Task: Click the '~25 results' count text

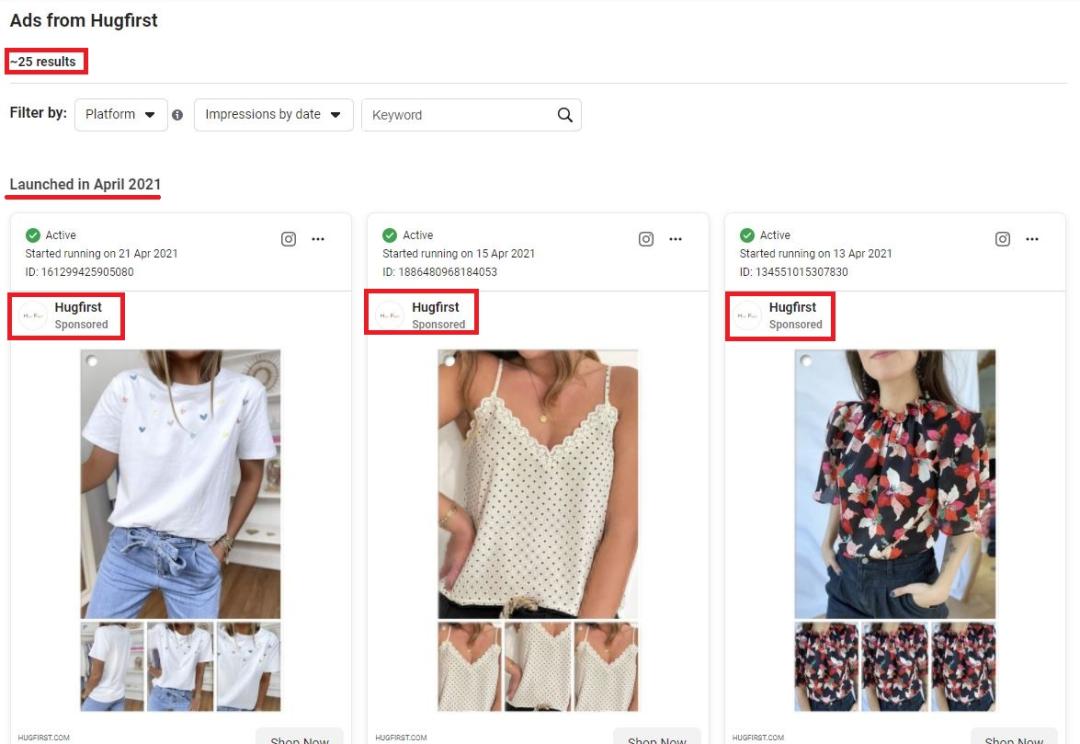Action: pyautogui.click(x=43, y=61)
